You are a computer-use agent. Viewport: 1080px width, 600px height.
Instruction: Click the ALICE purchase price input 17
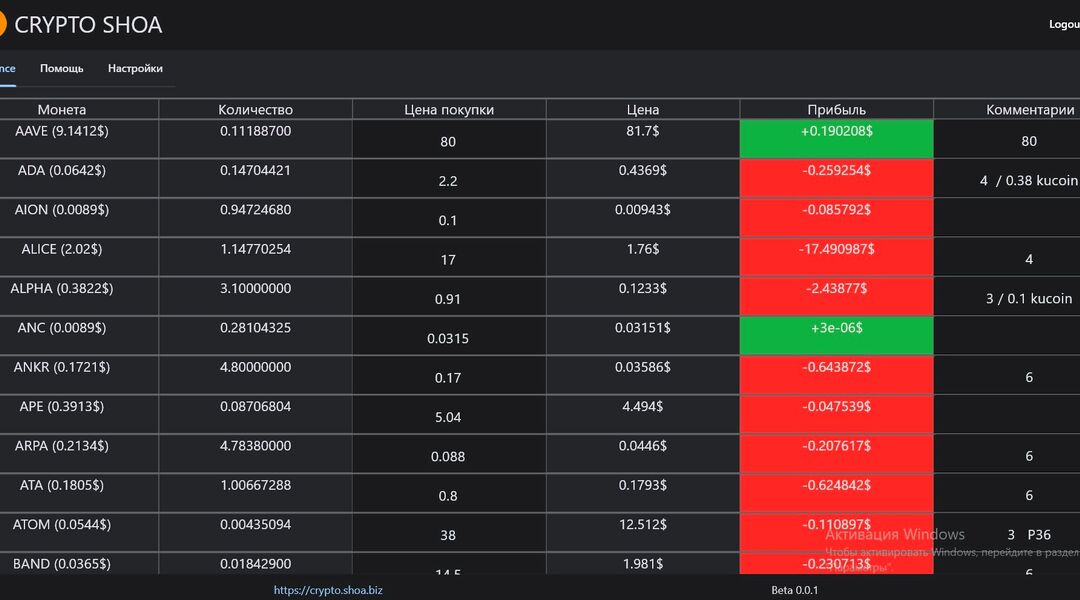point(448,259)
